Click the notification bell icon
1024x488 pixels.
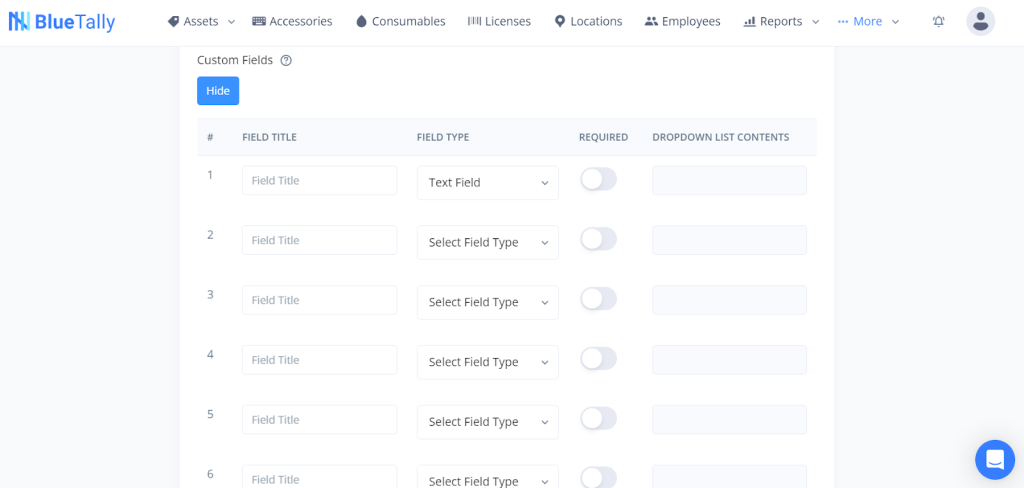pos(938,21)
